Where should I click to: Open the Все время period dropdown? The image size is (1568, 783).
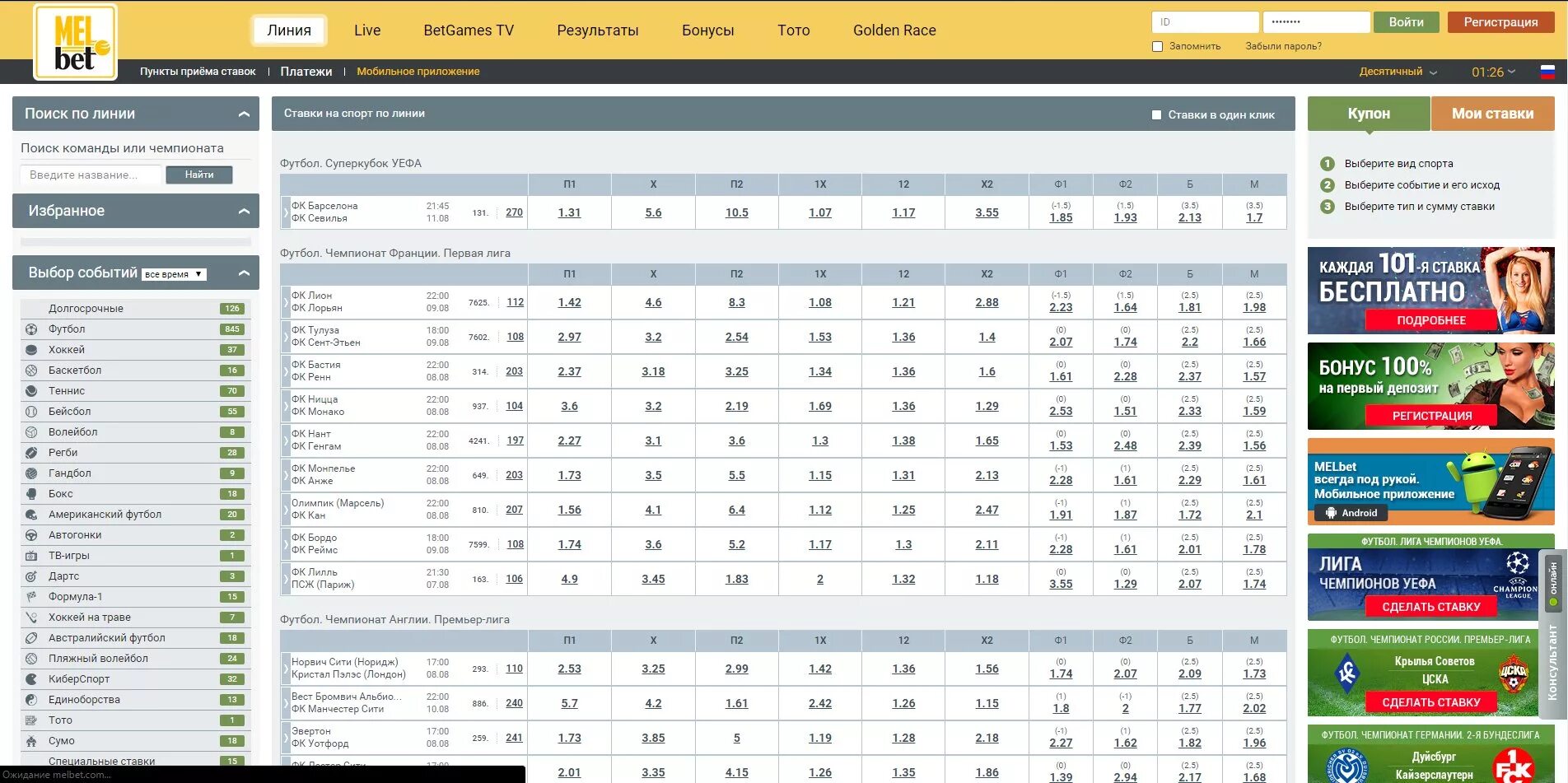[x=174, y=274]
